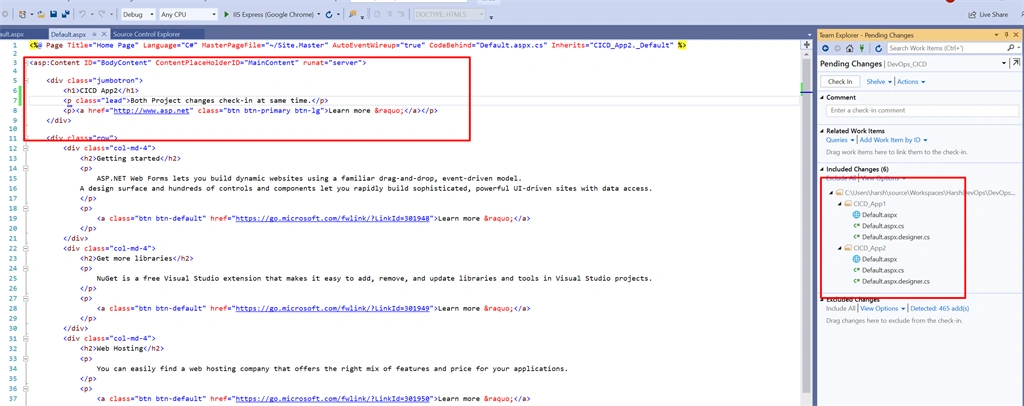
Task: Collapse the Included Changes section
Action: coord(822,169)
